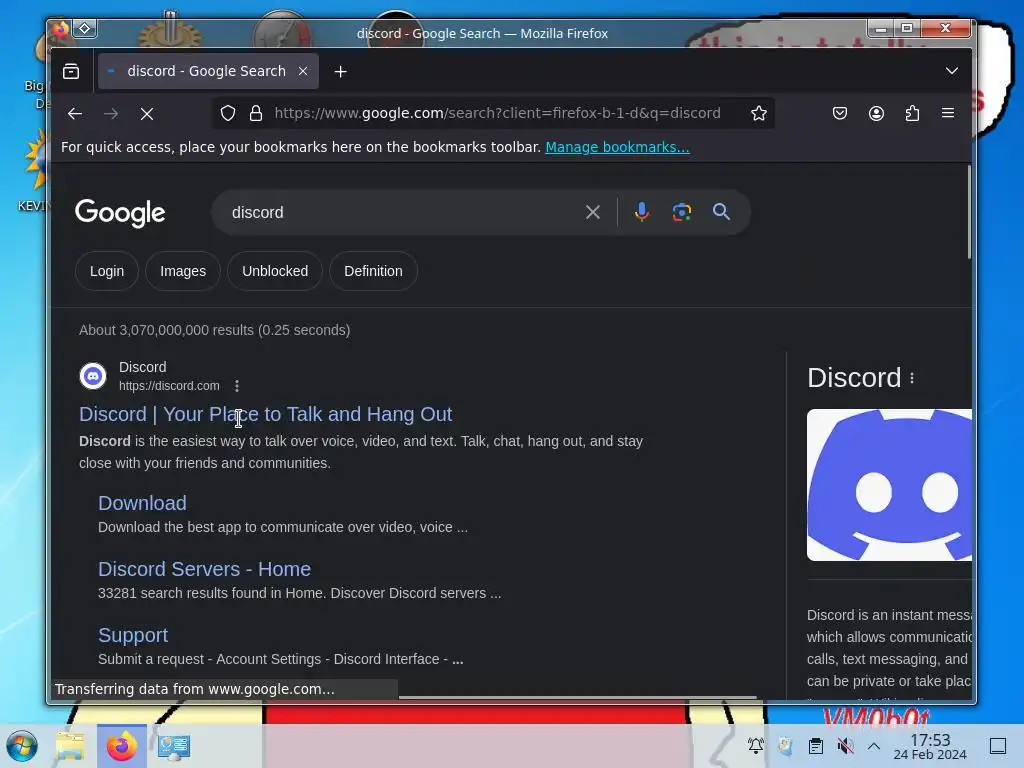Start voice search with the microphone icon

(x=642, y=212)
